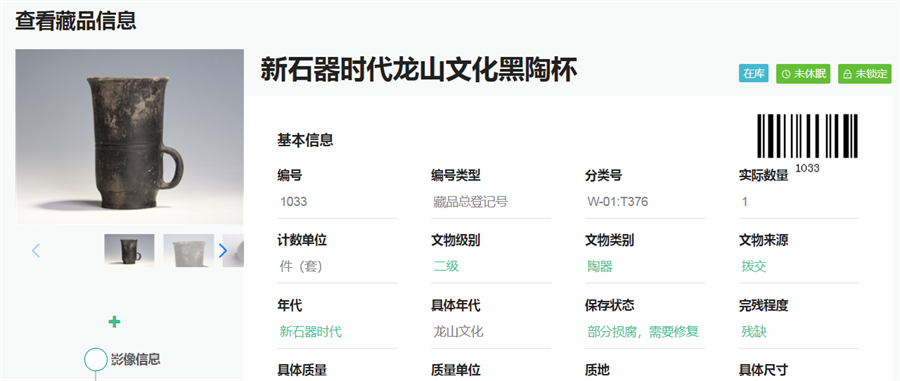This screenshot has width=900, height=381.
Task: Click the 1033 barcode image
Action: point(807,136)
